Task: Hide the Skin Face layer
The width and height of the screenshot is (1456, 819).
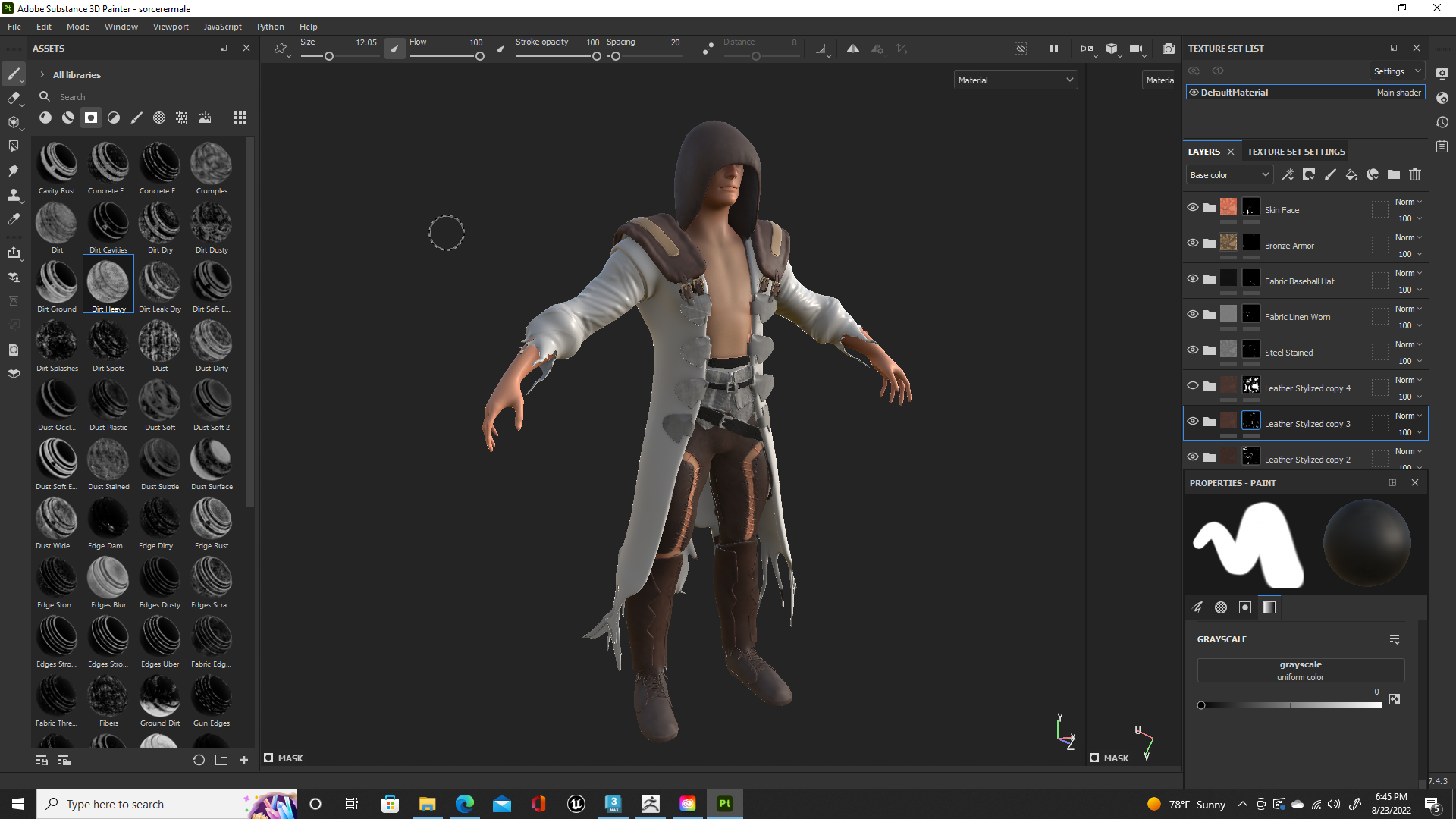Action: coord(1193,207)
